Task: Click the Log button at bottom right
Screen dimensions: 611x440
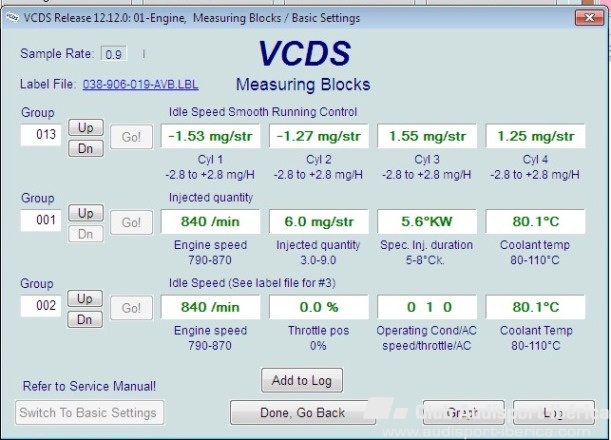Action: 553,412
